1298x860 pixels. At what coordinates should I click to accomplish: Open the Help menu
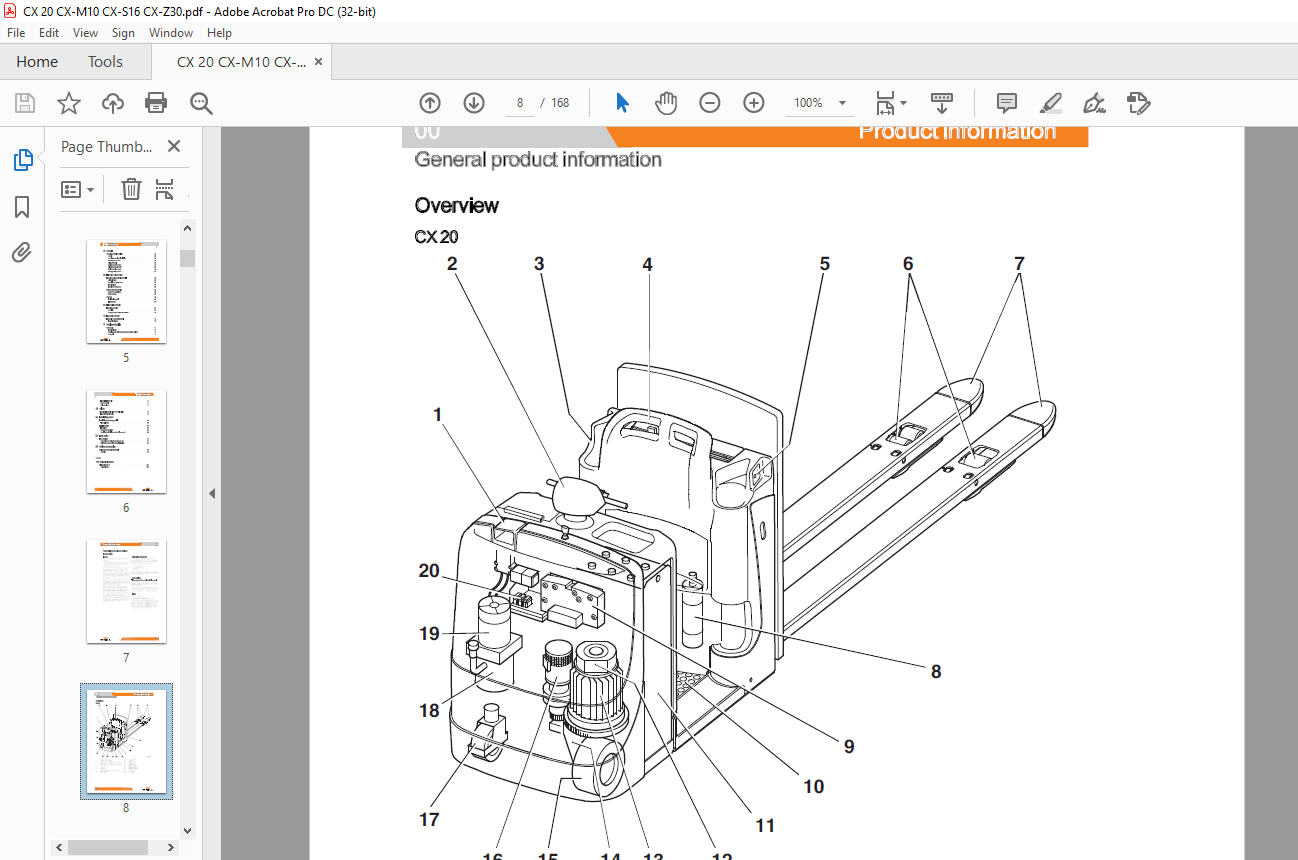coord(219,33)
